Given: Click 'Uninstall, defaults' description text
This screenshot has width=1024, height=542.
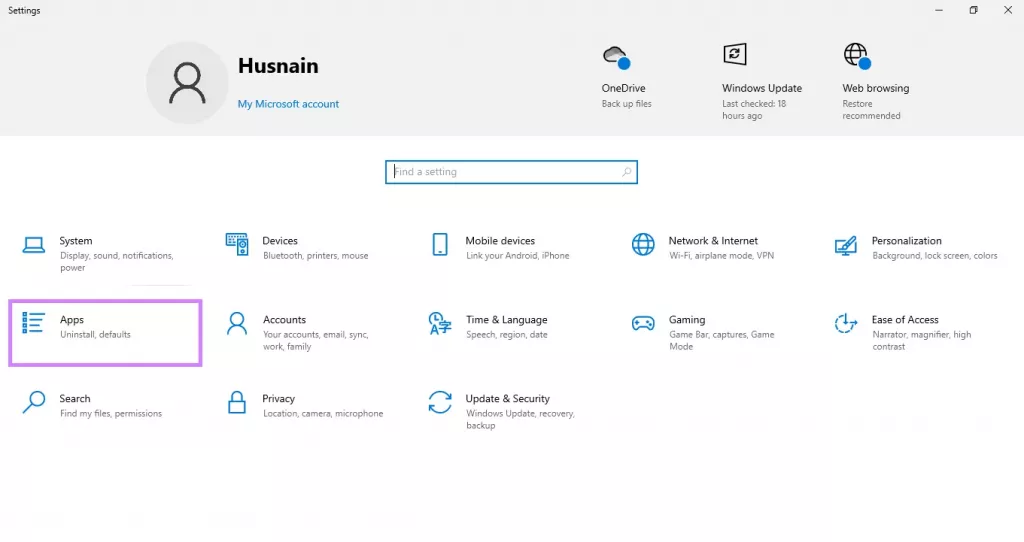Looking at the screenshot, I should coord(95,334).
